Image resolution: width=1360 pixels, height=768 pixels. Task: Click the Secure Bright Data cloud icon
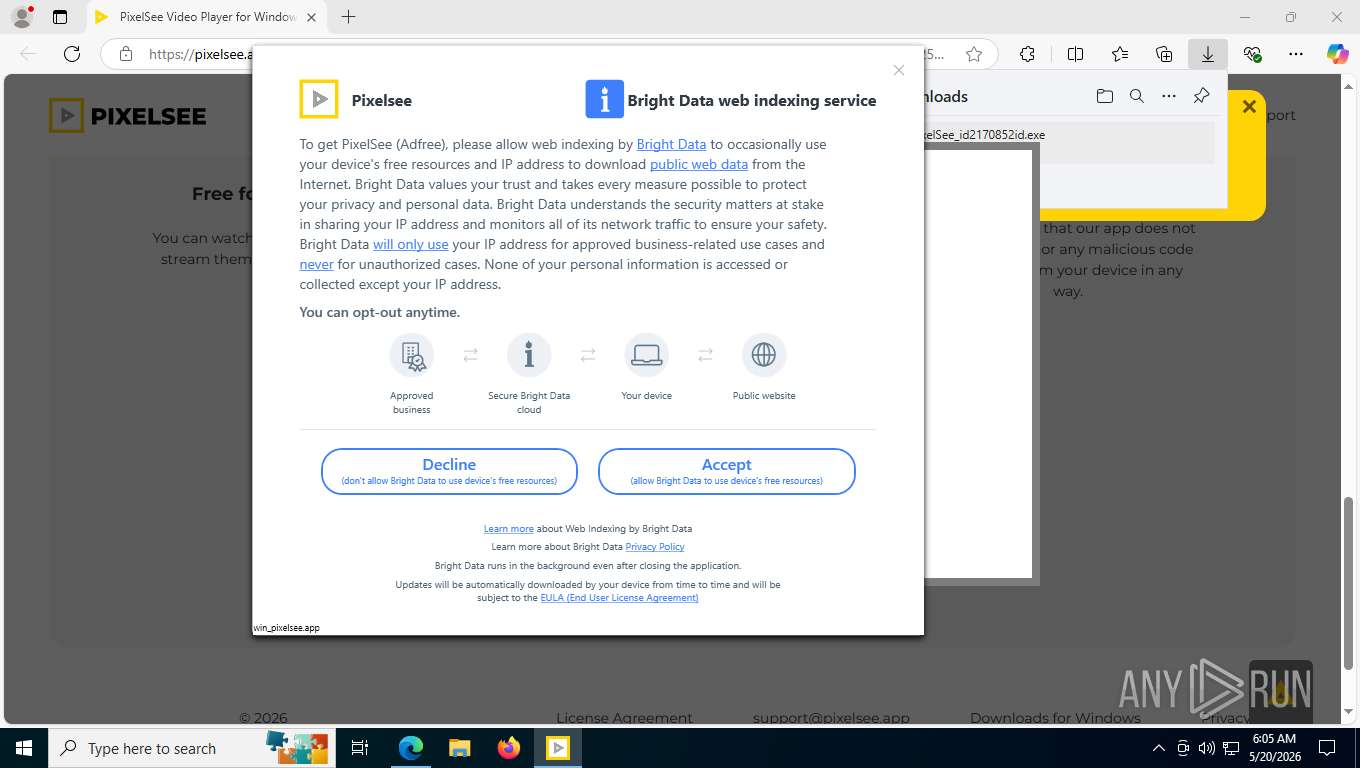(x=529, y=355)
